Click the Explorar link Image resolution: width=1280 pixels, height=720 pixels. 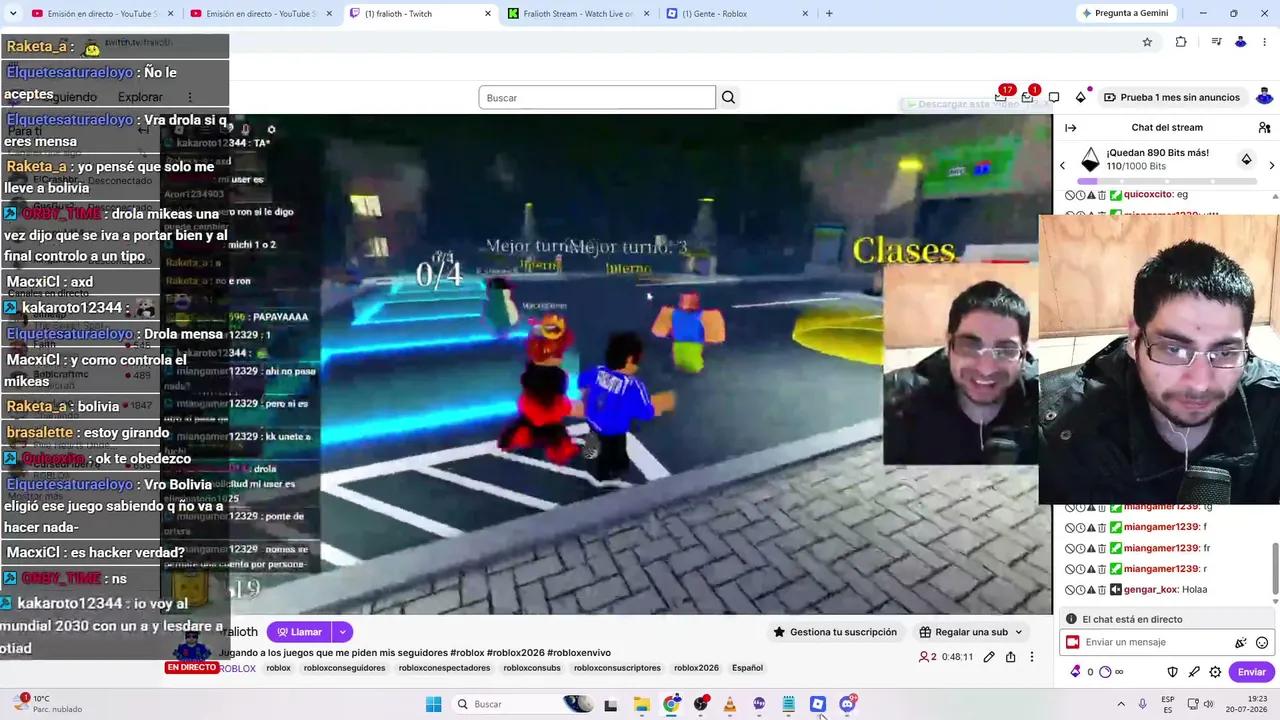tap(140, 97)
